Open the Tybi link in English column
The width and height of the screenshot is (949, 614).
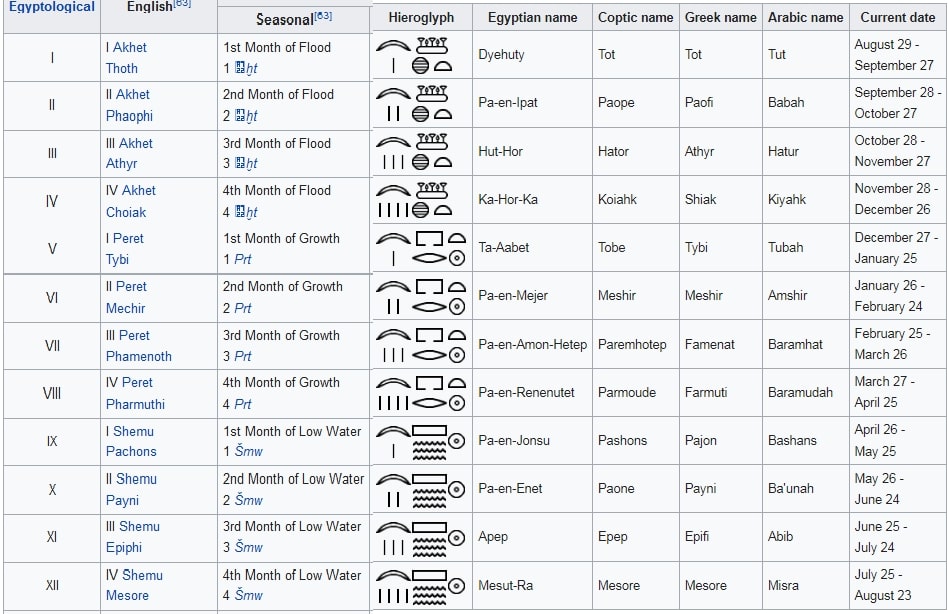[117, 259]
